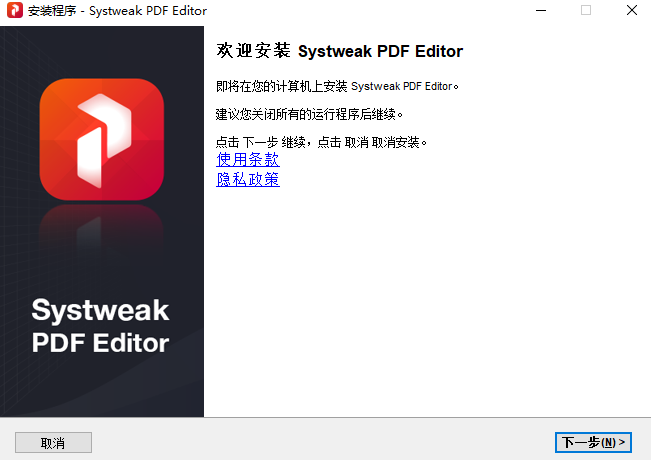Click the white 'Systweak PDF Editor' banner text
This screenshot has width=651, height=460.
(x=101, y=325)
